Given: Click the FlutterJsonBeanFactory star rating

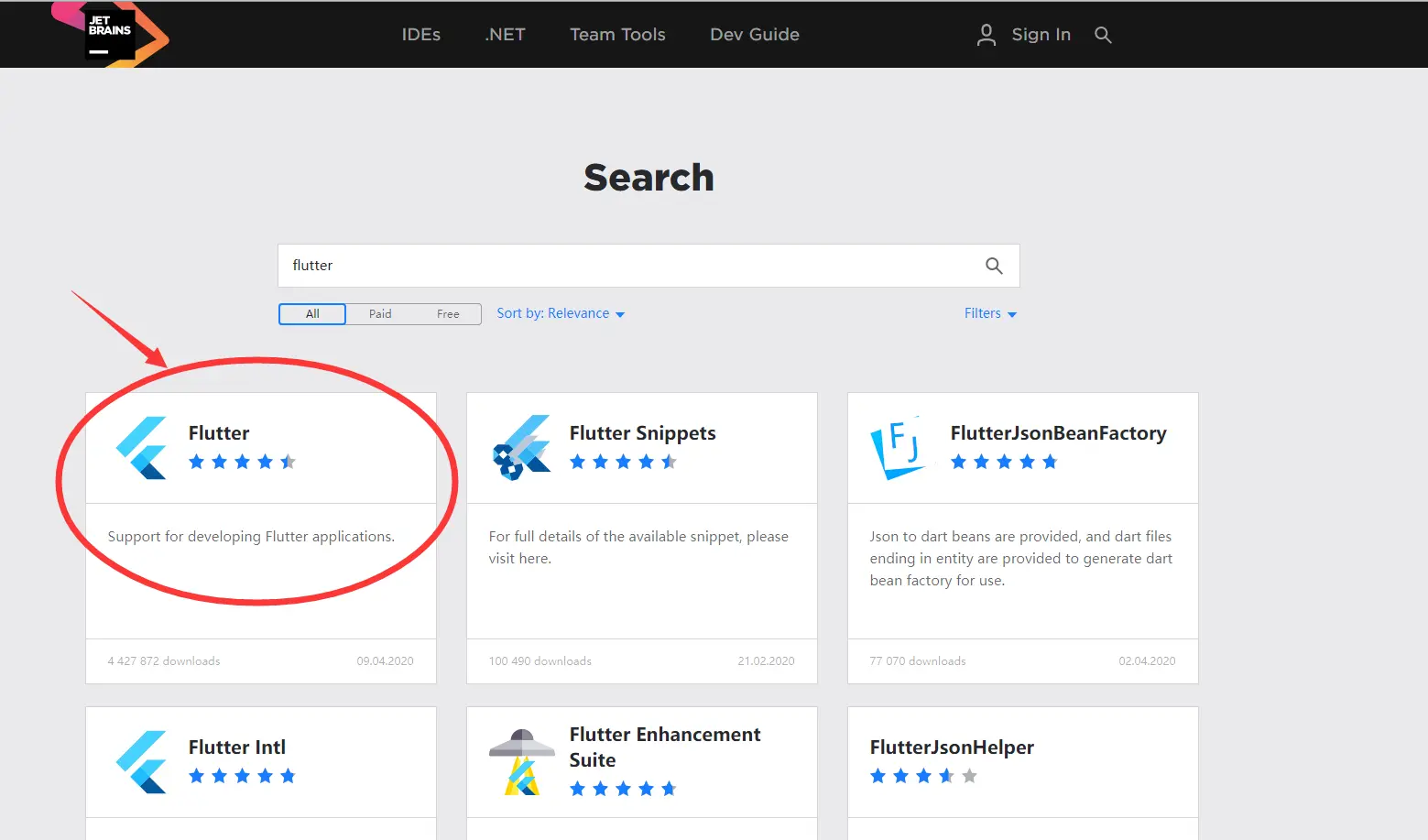Looking at the screenshot, I should (x=1004, y=462).
